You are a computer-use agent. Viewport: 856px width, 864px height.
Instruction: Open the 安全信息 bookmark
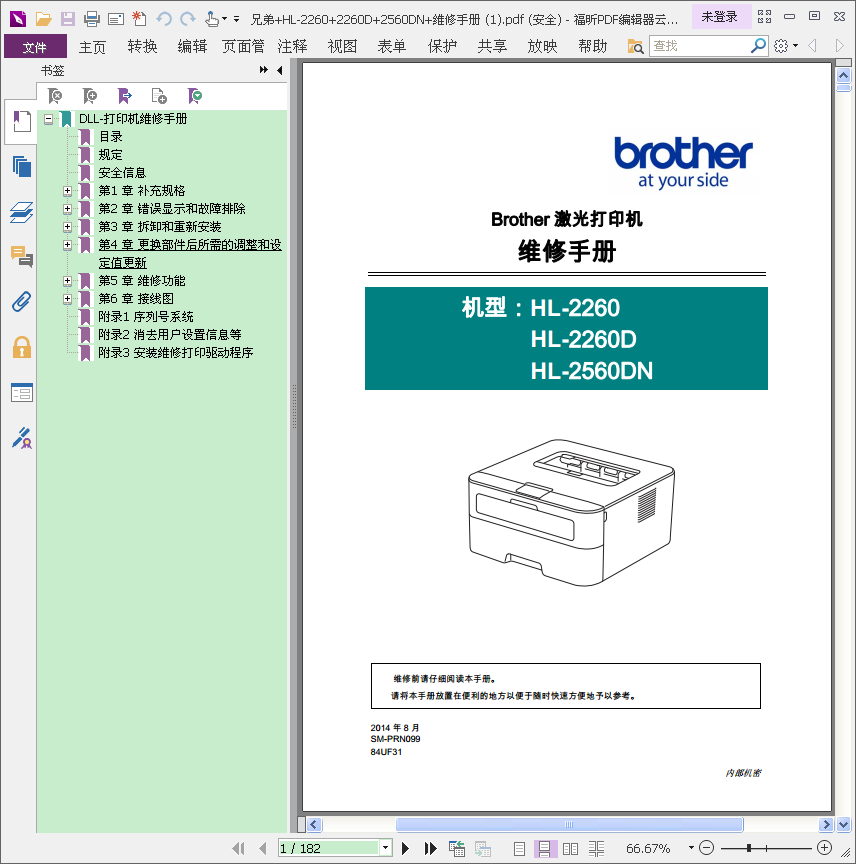[122, 173]
